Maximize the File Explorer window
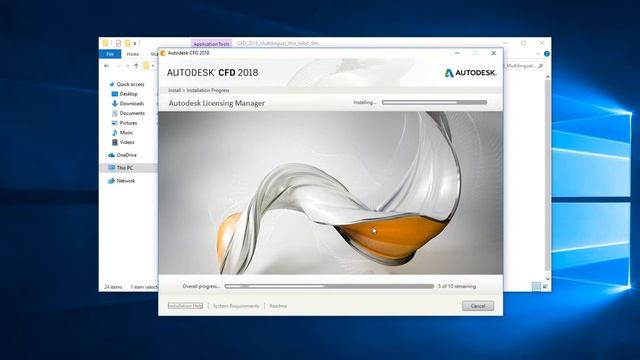 coord(524,43)
